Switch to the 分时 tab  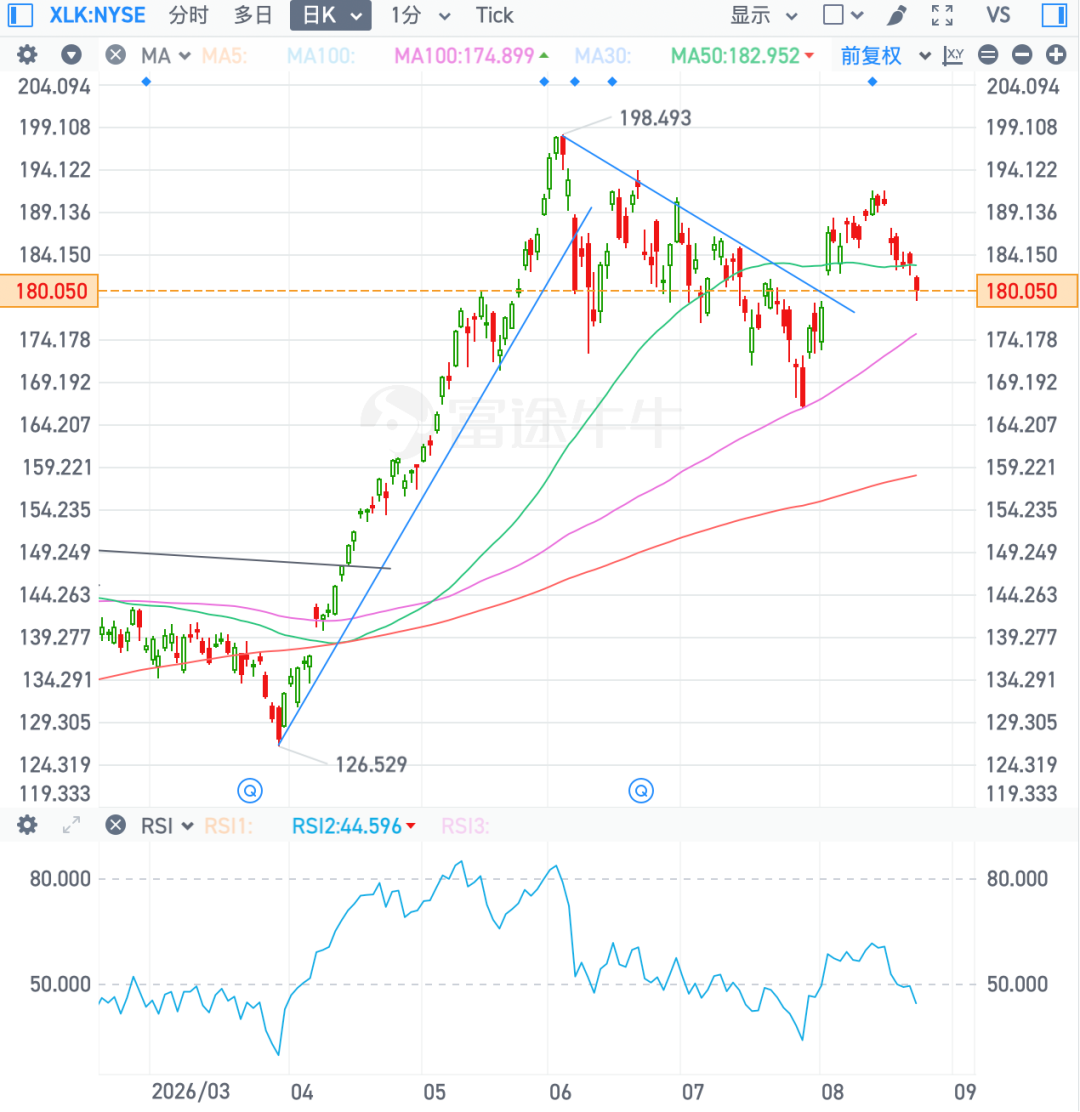coord(189,15)
